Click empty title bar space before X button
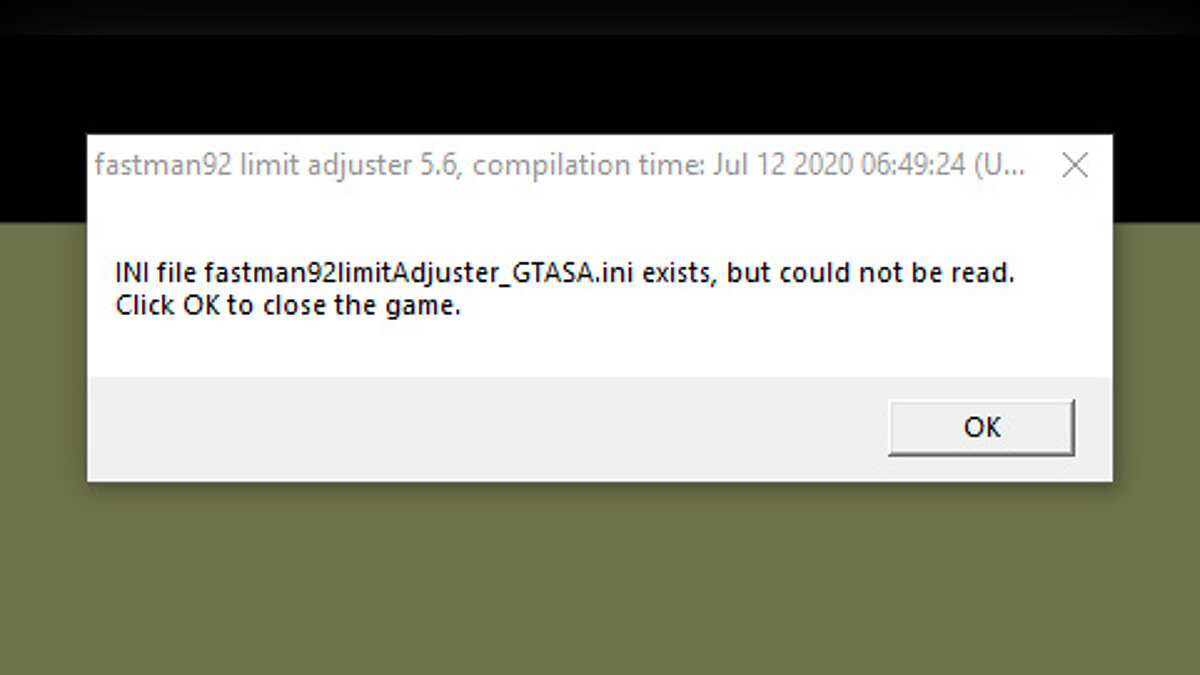 coord(1040,165)
